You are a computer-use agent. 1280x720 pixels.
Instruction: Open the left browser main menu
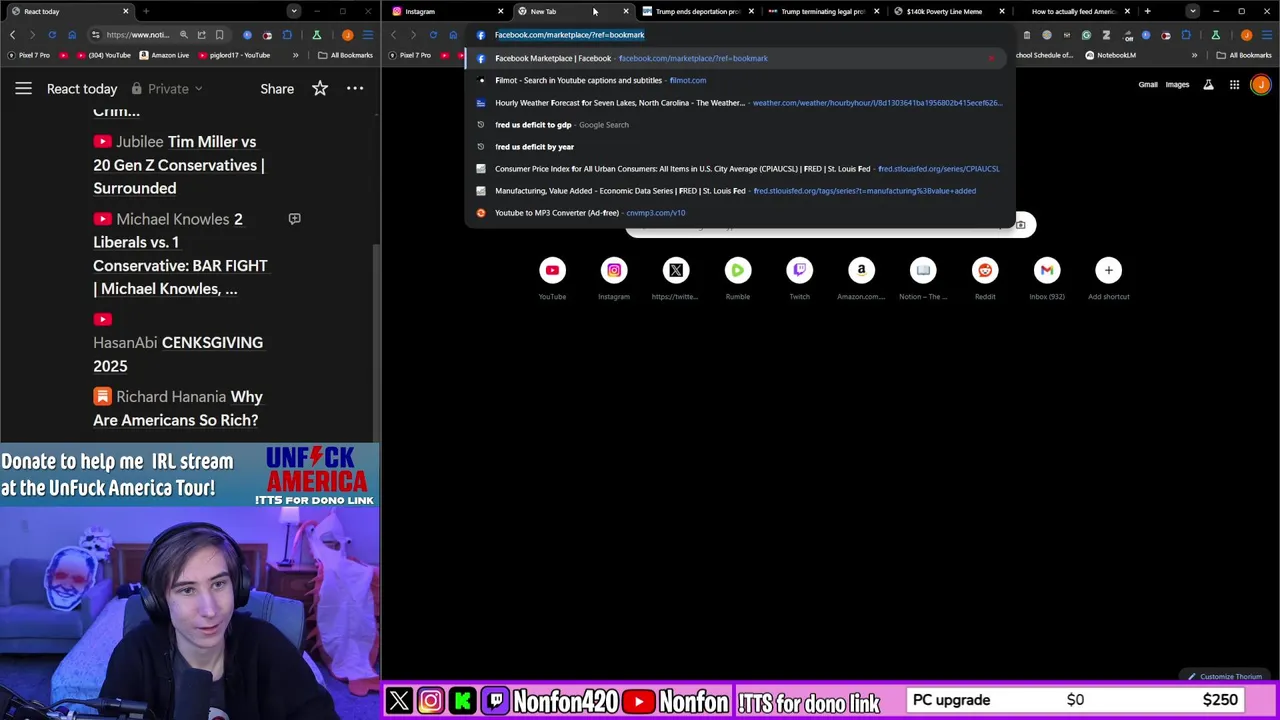[367, 35]
